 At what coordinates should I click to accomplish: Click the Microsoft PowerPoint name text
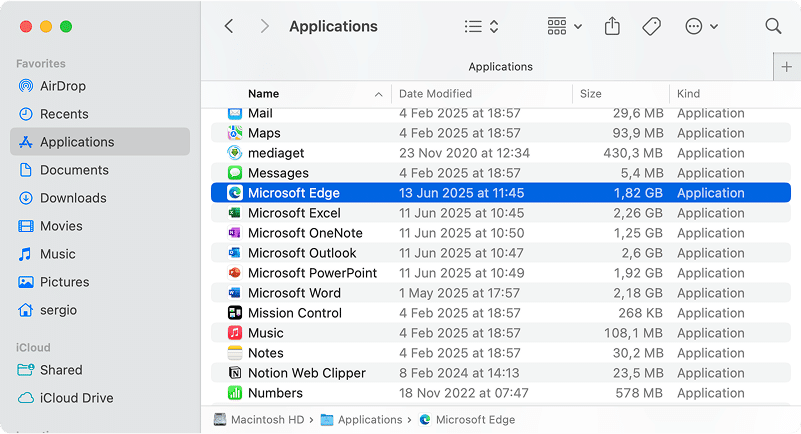312,273
